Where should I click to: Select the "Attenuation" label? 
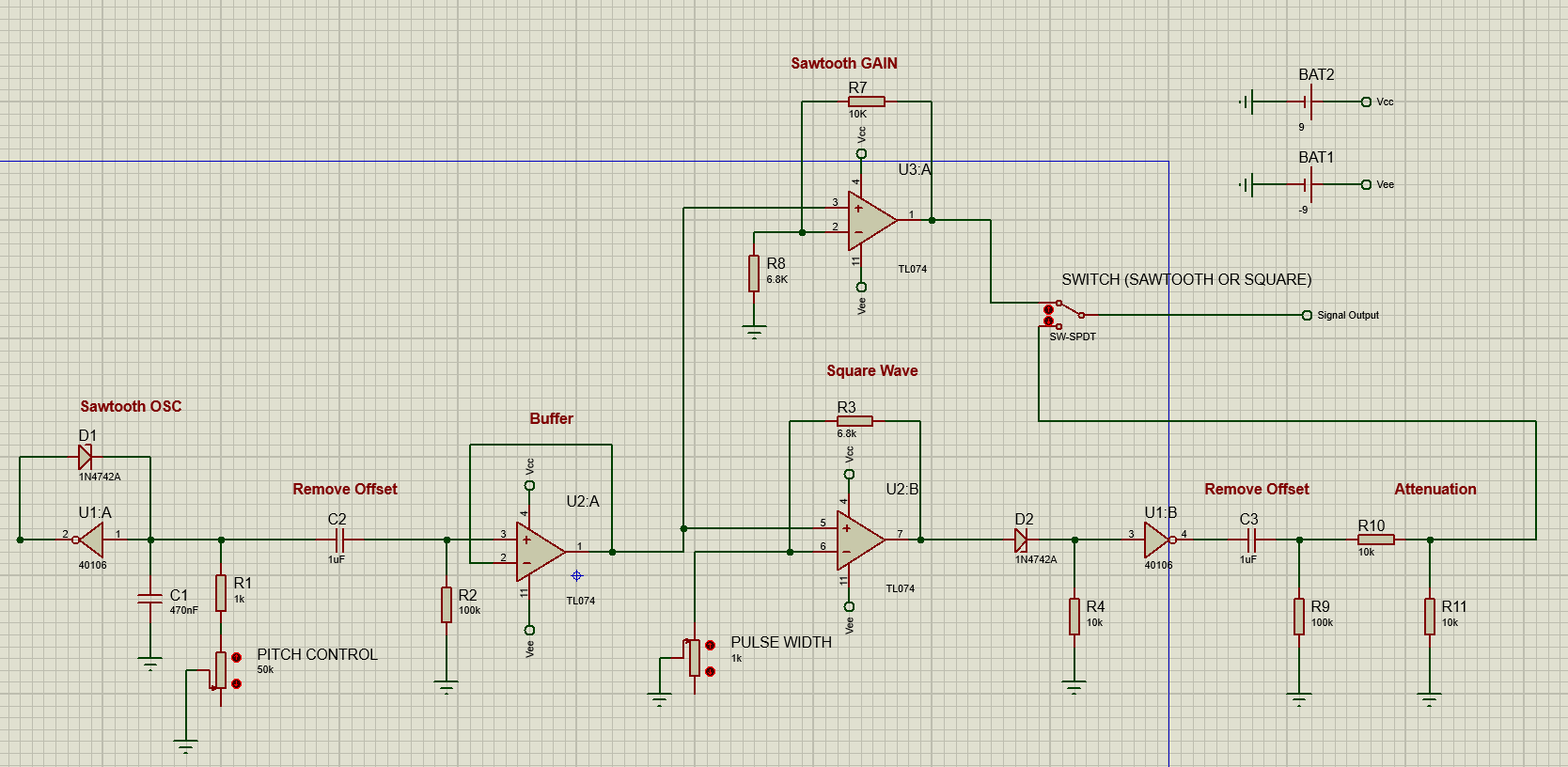tap(1435, 489)
